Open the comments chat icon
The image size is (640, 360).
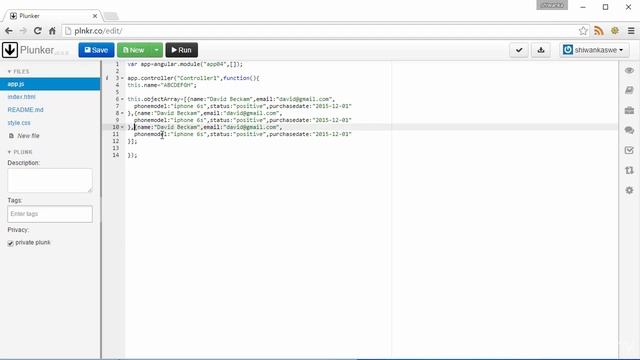click(x=629, y=130)
